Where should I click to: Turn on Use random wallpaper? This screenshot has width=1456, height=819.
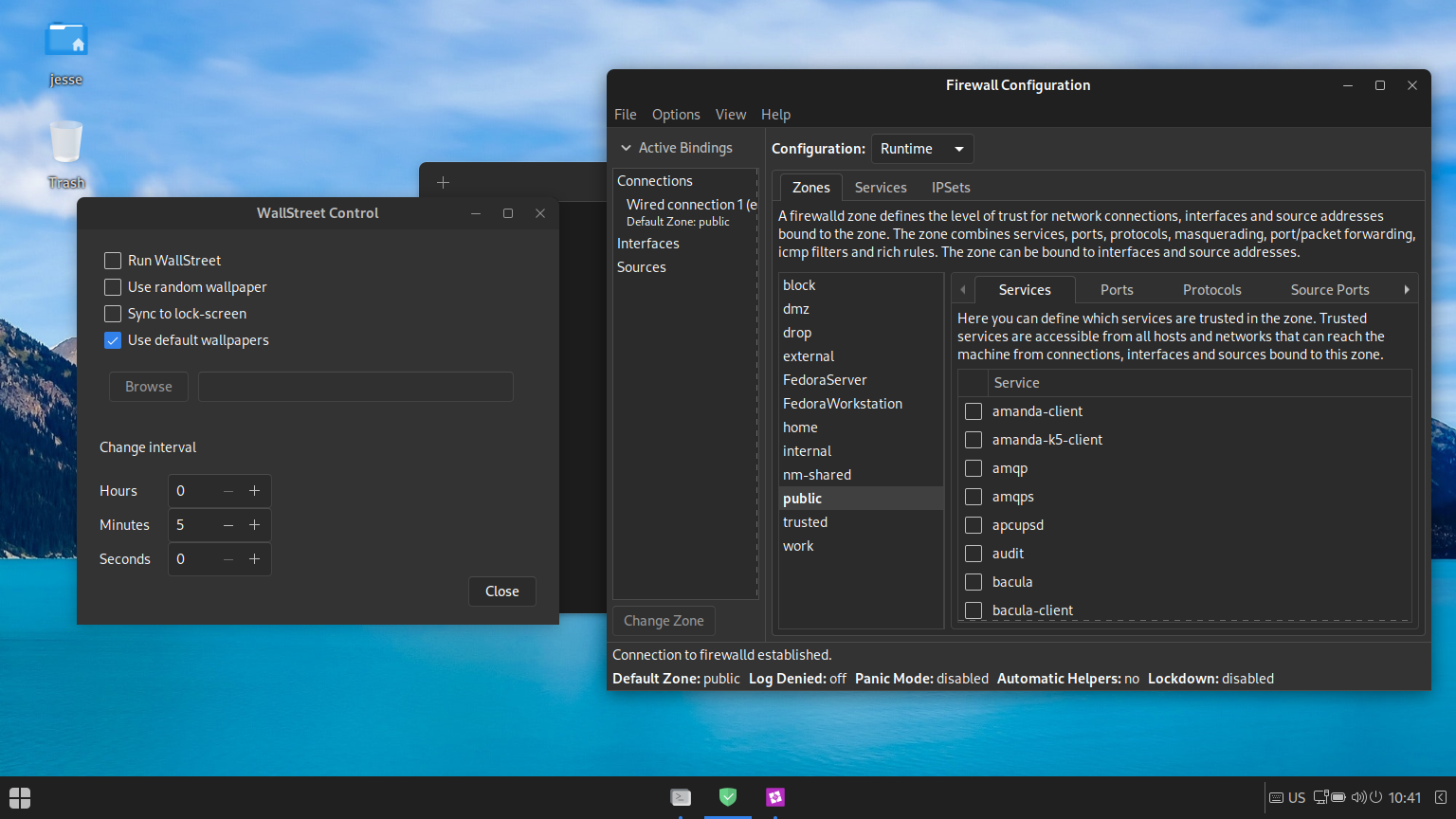point(113,287)
